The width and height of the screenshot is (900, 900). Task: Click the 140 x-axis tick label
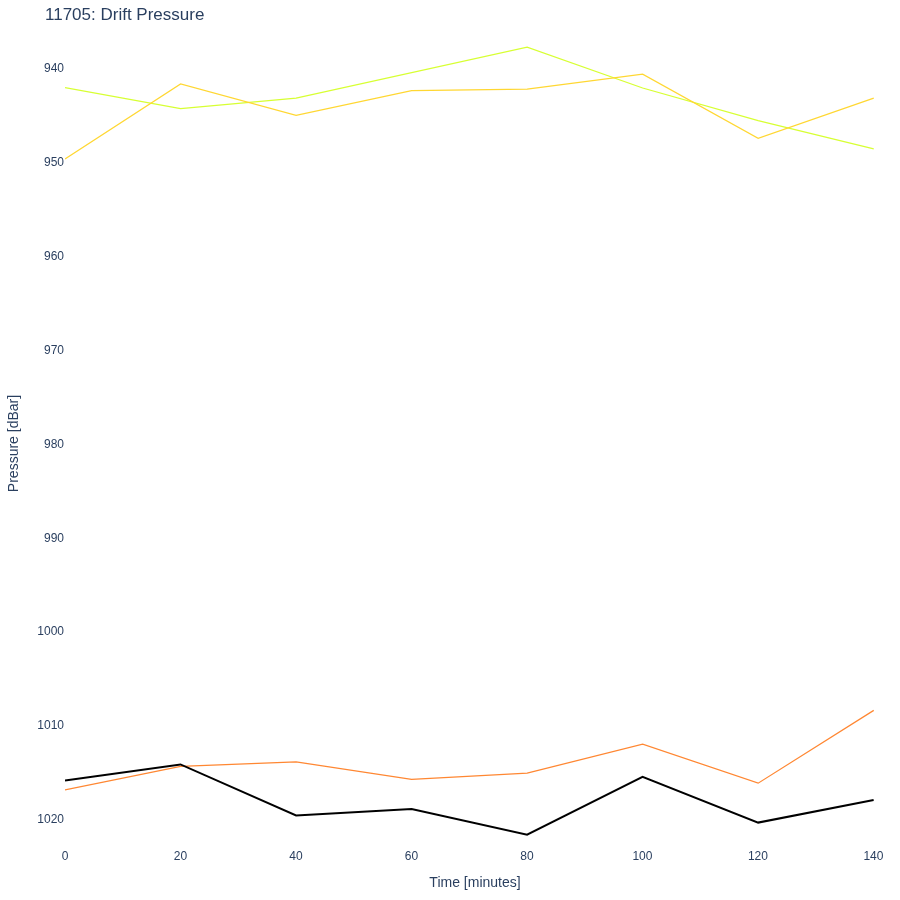(x=873, y=856)
